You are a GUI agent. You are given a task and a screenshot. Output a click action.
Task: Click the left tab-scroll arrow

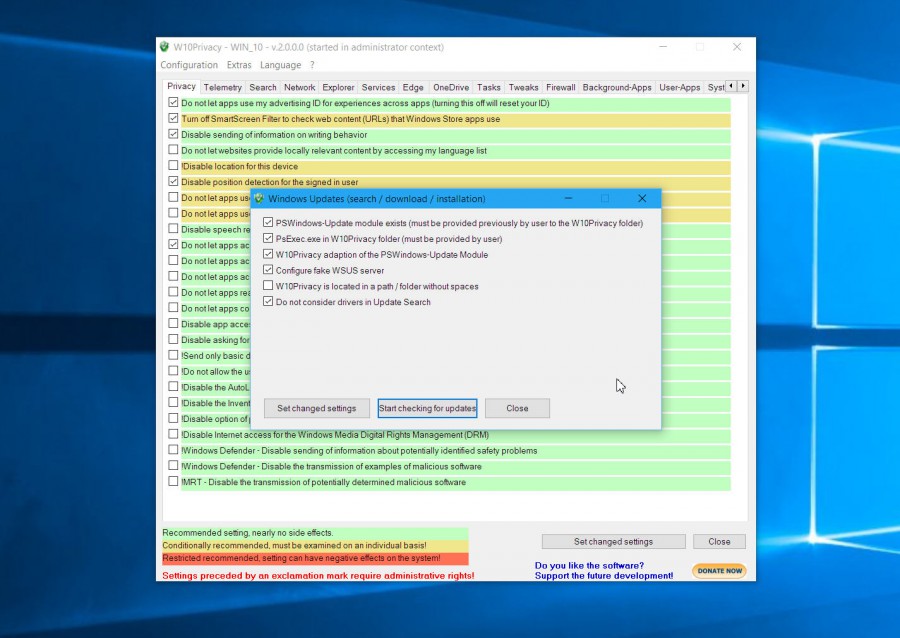729,87
